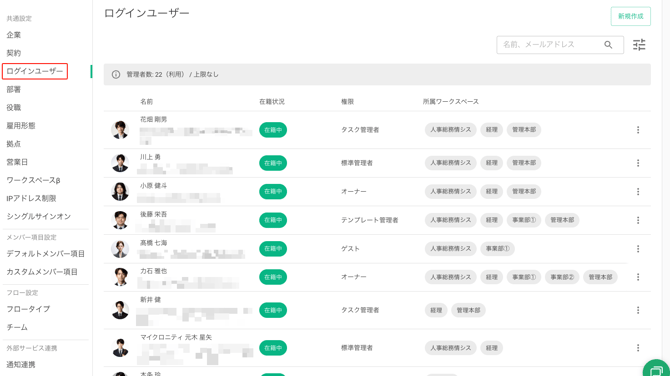Click the 新規作成 button
This screenshot has width=670, height=376.
click(631, 16)
